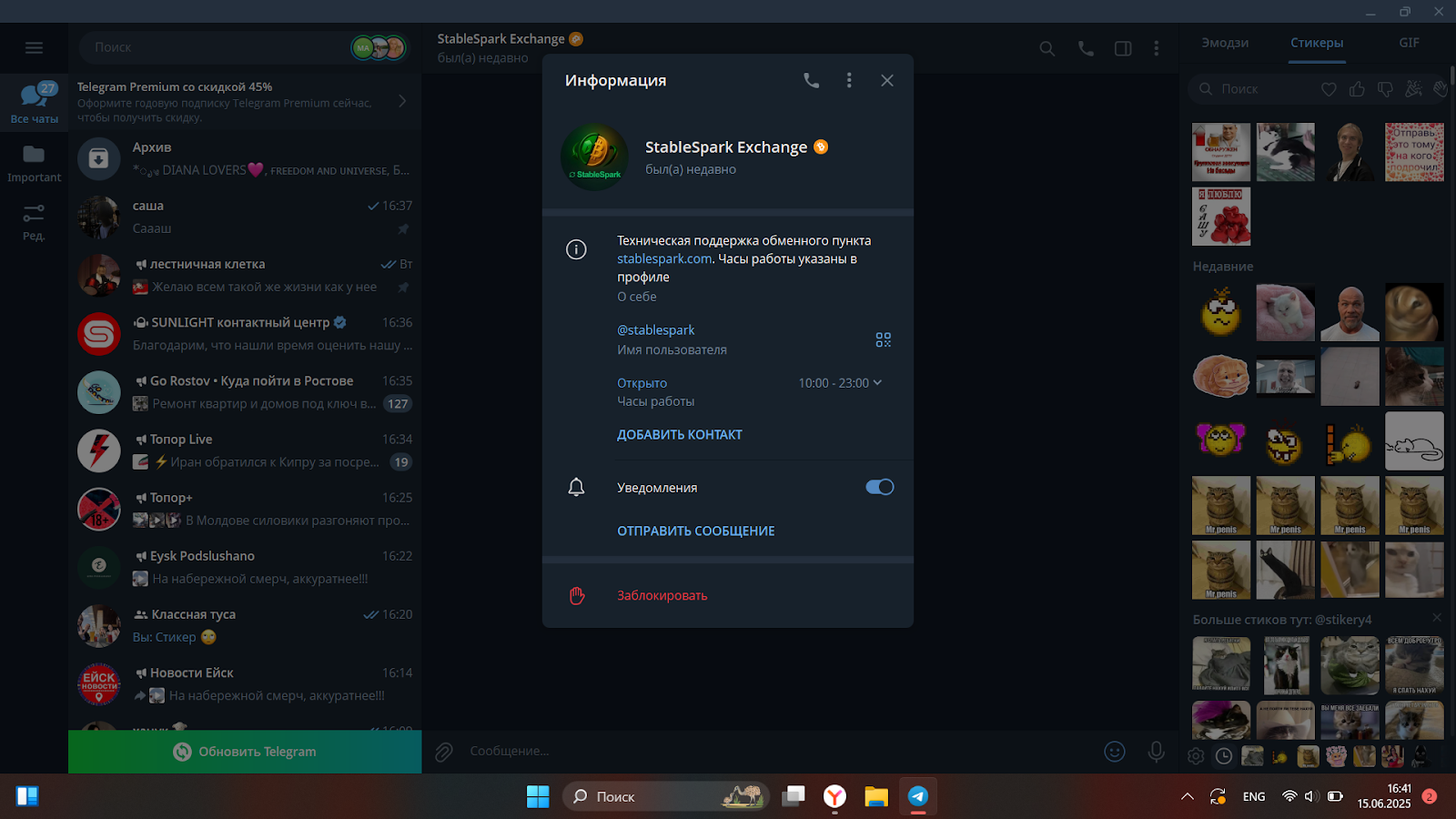Select the Все чаты folder
This screenshot has width=1456, height=819.
34,102
